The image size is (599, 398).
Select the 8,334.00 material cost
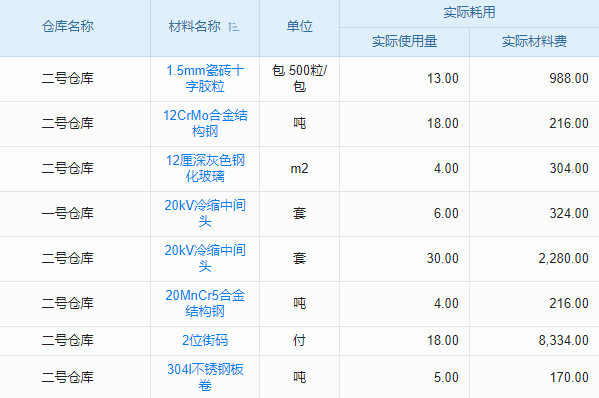(x=563, y=340)
